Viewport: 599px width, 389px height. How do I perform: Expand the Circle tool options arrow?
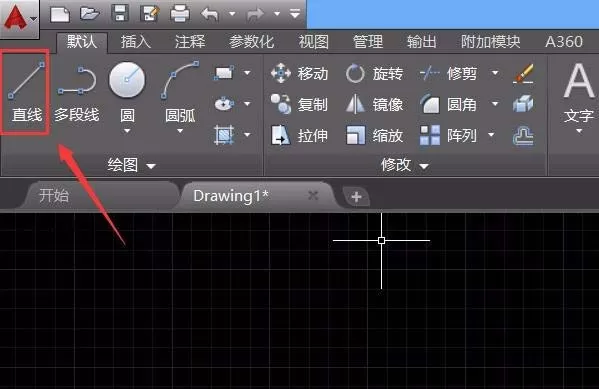[x=127, y=131]
